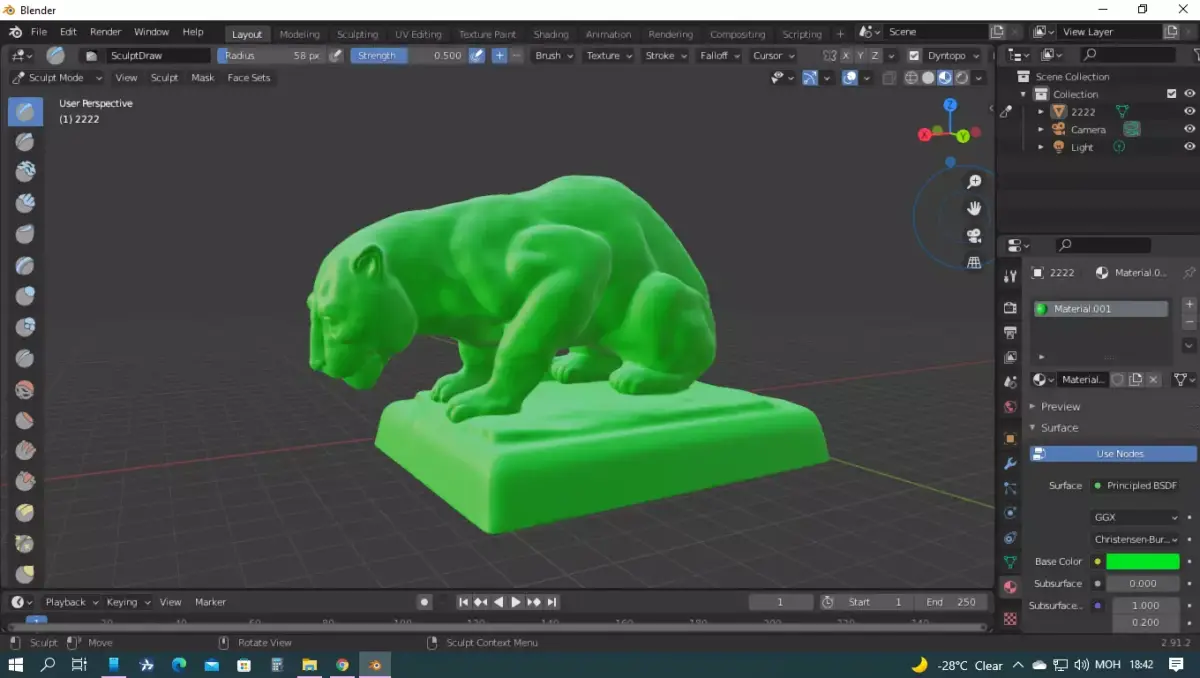1200x678 pixels.
Task: Open the Render menu
Action: click(105, 32)
